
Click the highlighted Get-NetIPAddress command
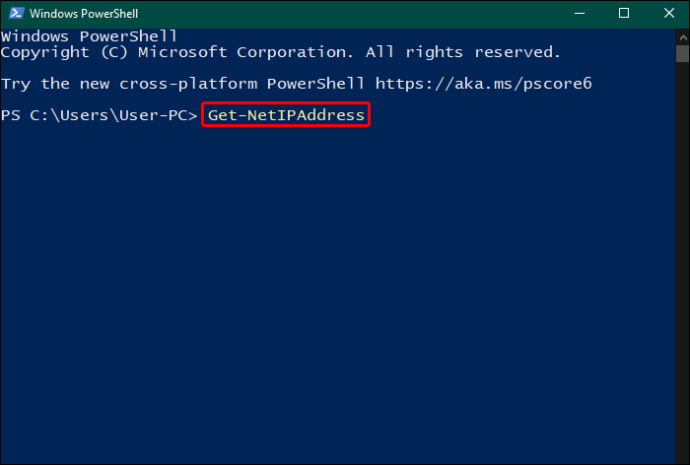tap(286, 115)
